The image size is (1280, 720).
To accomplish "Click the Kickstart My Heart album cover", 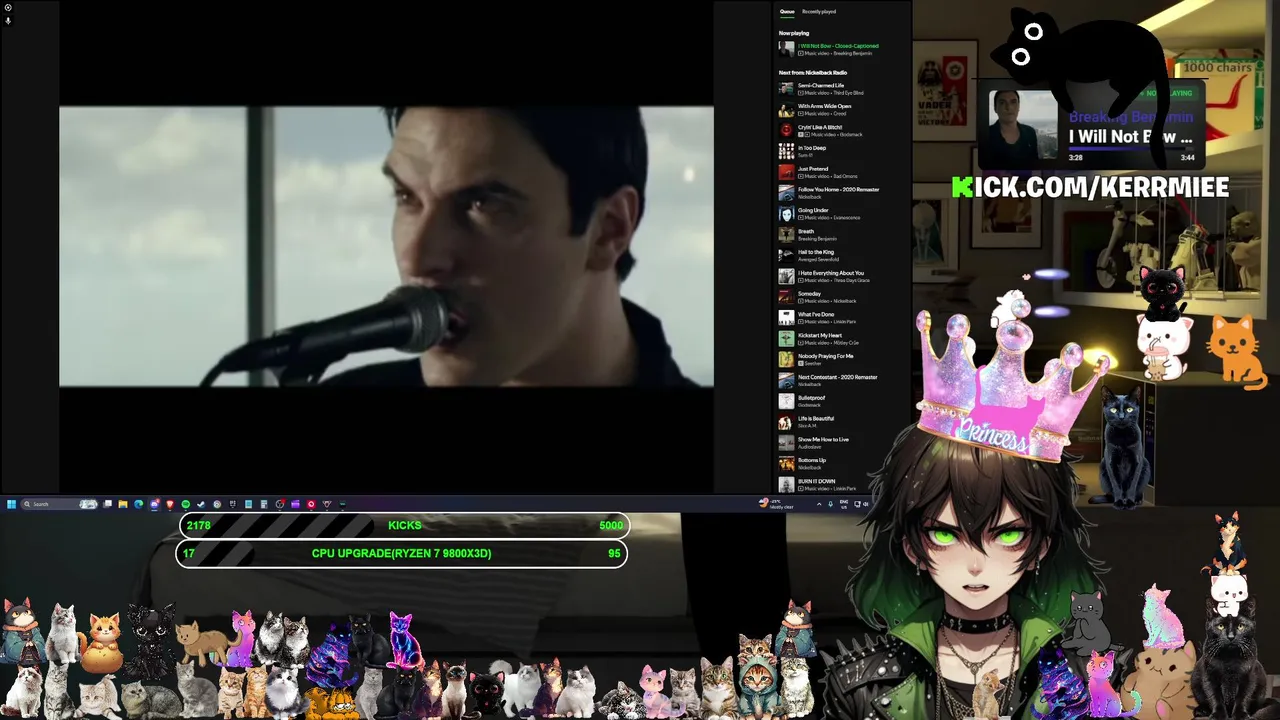I will click(787, 338).
